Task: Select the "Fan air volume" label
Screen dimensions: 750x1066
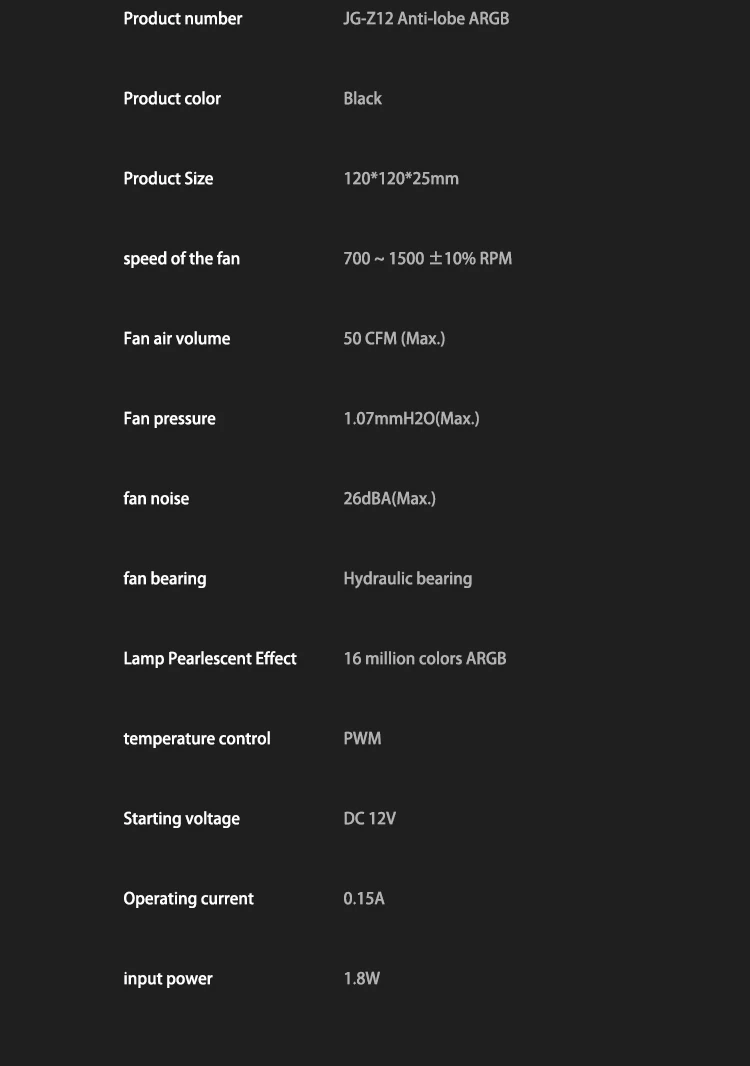Action: (176, 339)
